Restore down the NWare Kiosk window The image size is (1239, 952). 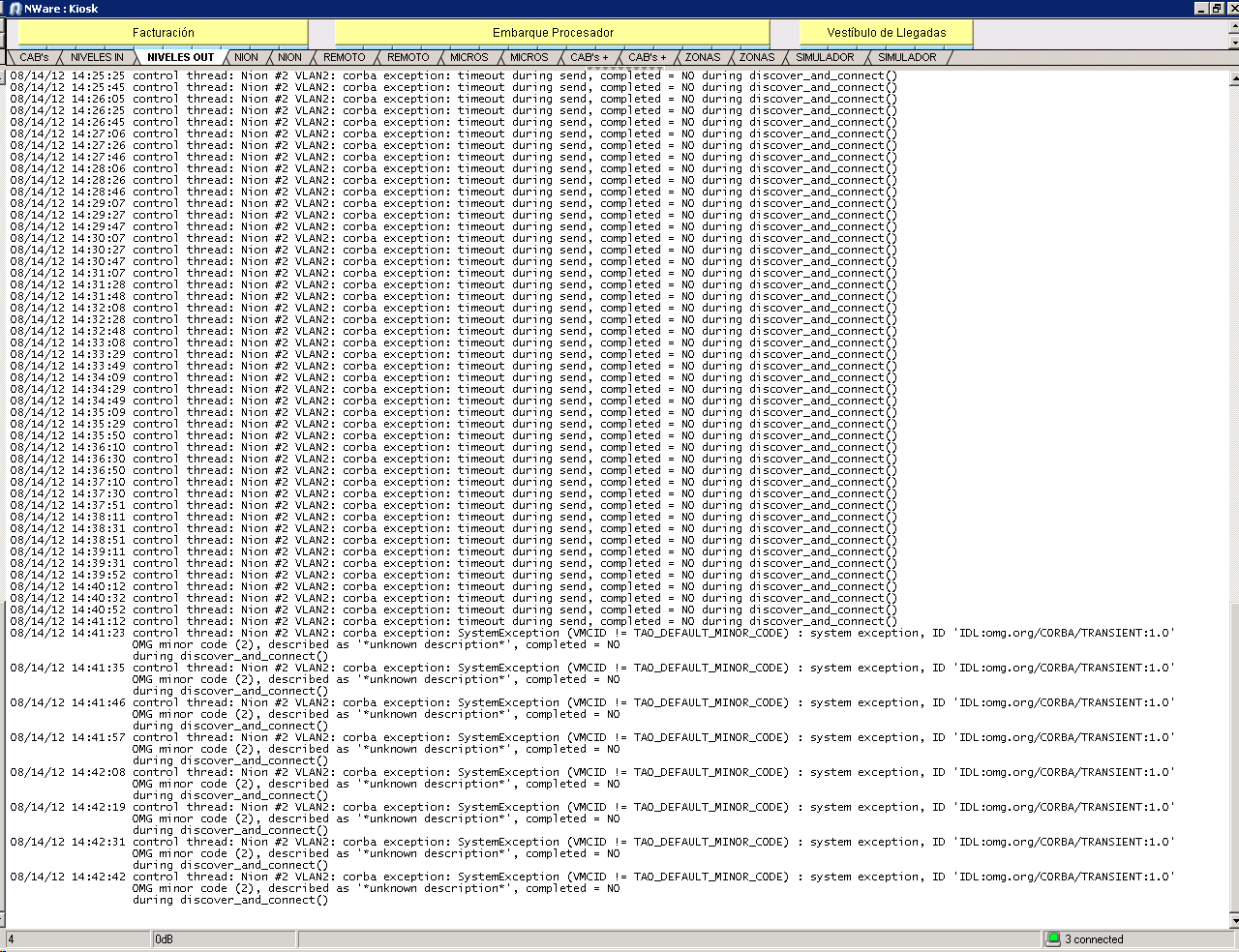[1217, 9]
